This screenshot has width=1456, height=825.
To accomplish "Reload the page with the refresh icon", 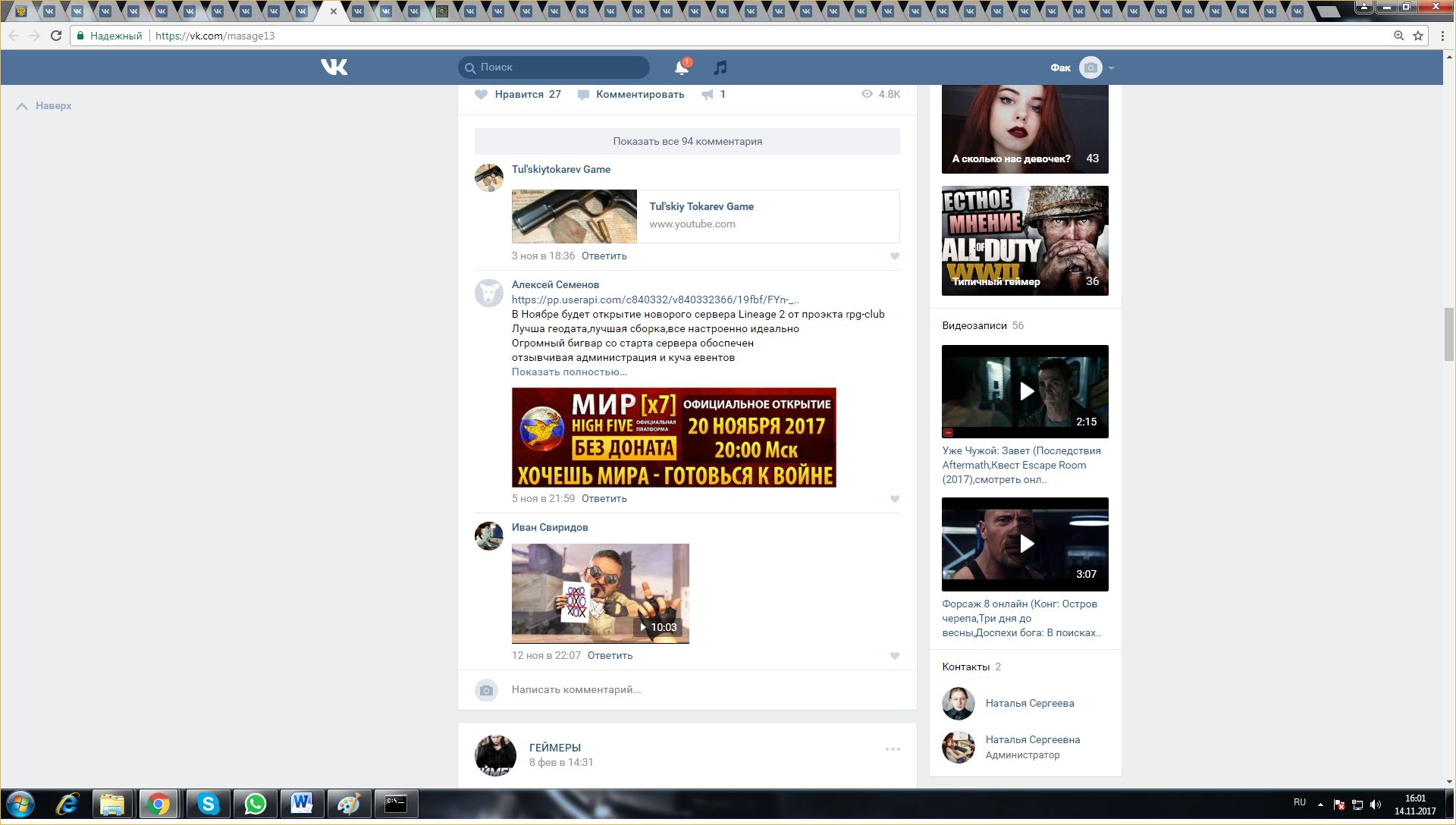I will (x=56, y=36).
